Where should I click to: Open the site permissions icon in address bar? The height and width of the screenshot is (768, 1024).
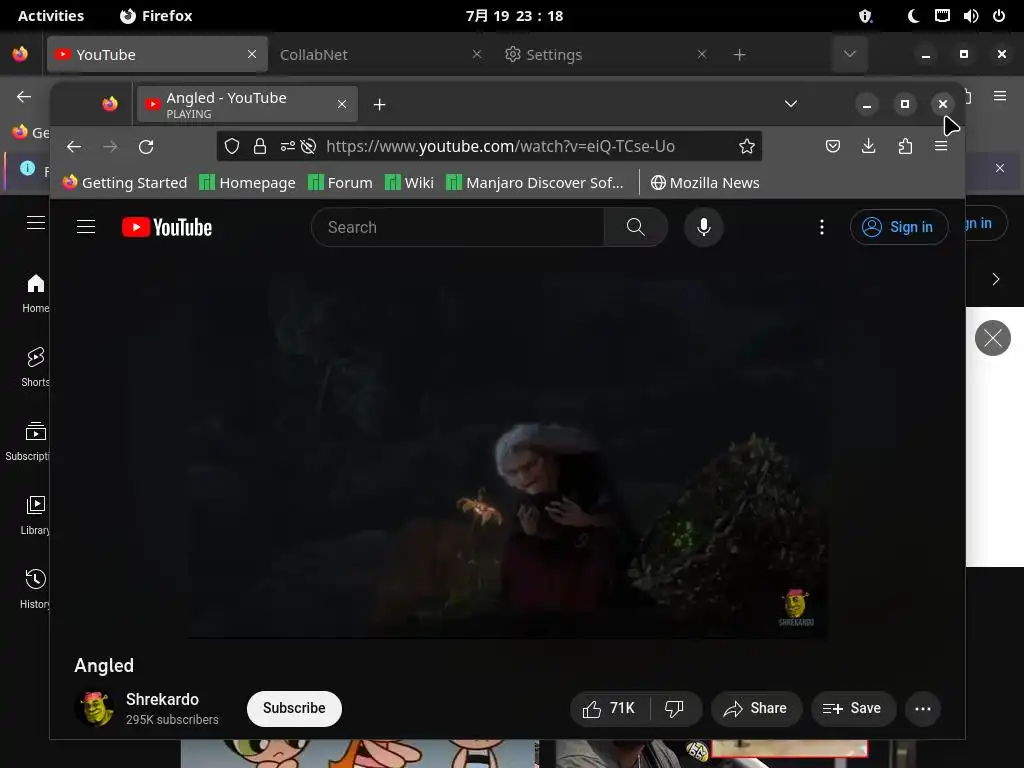click(287, 146)
